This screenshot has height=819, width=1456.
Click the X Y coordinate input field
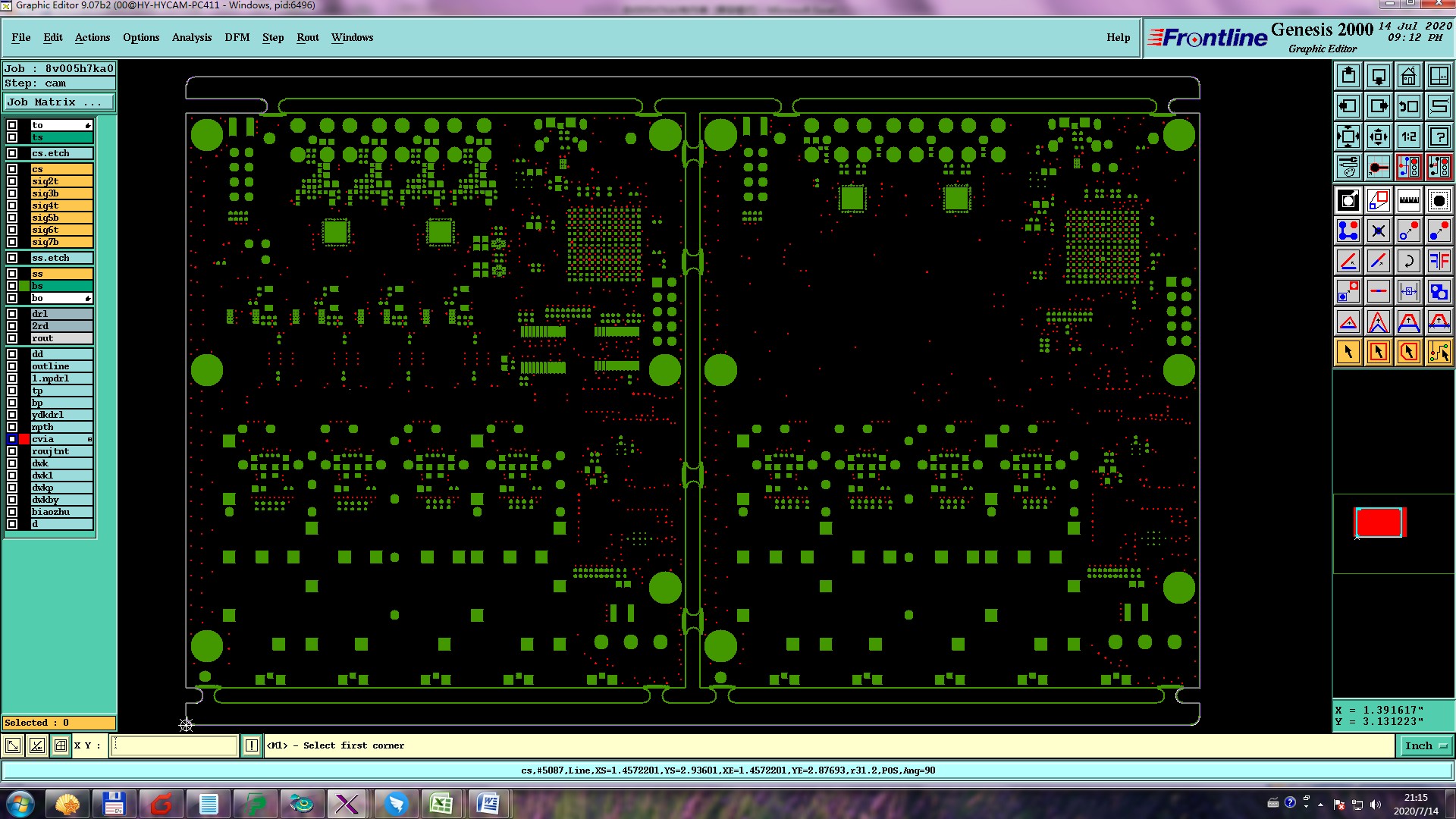174,746
